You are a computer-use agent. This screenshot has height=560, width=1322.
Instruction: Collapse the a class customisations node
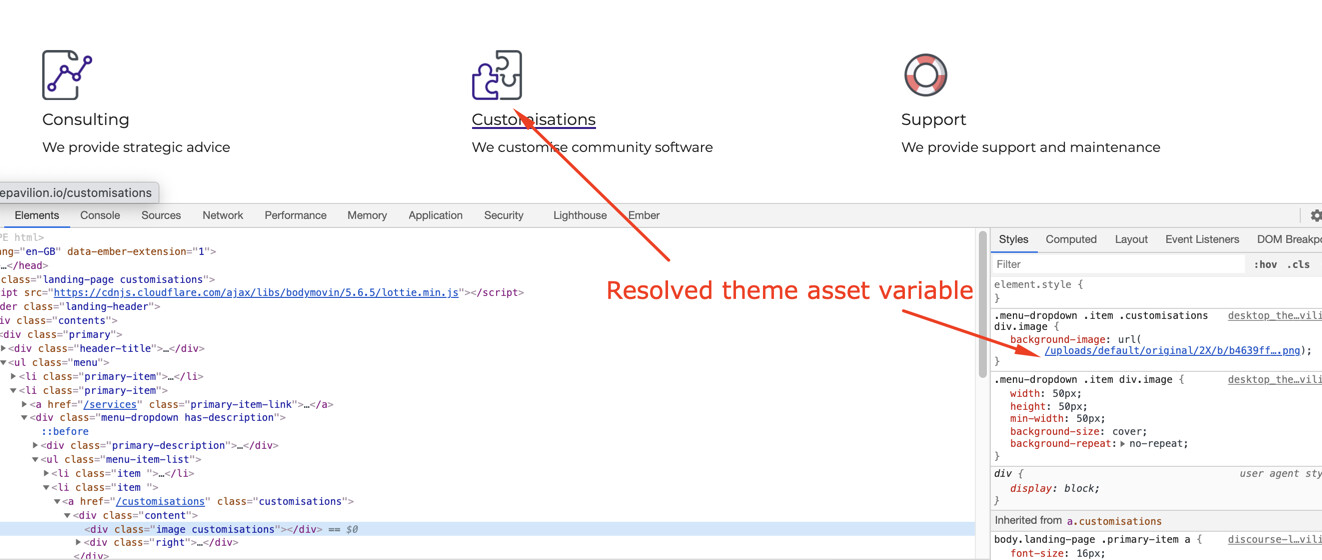pyautogui.click(x=58, y=502)
